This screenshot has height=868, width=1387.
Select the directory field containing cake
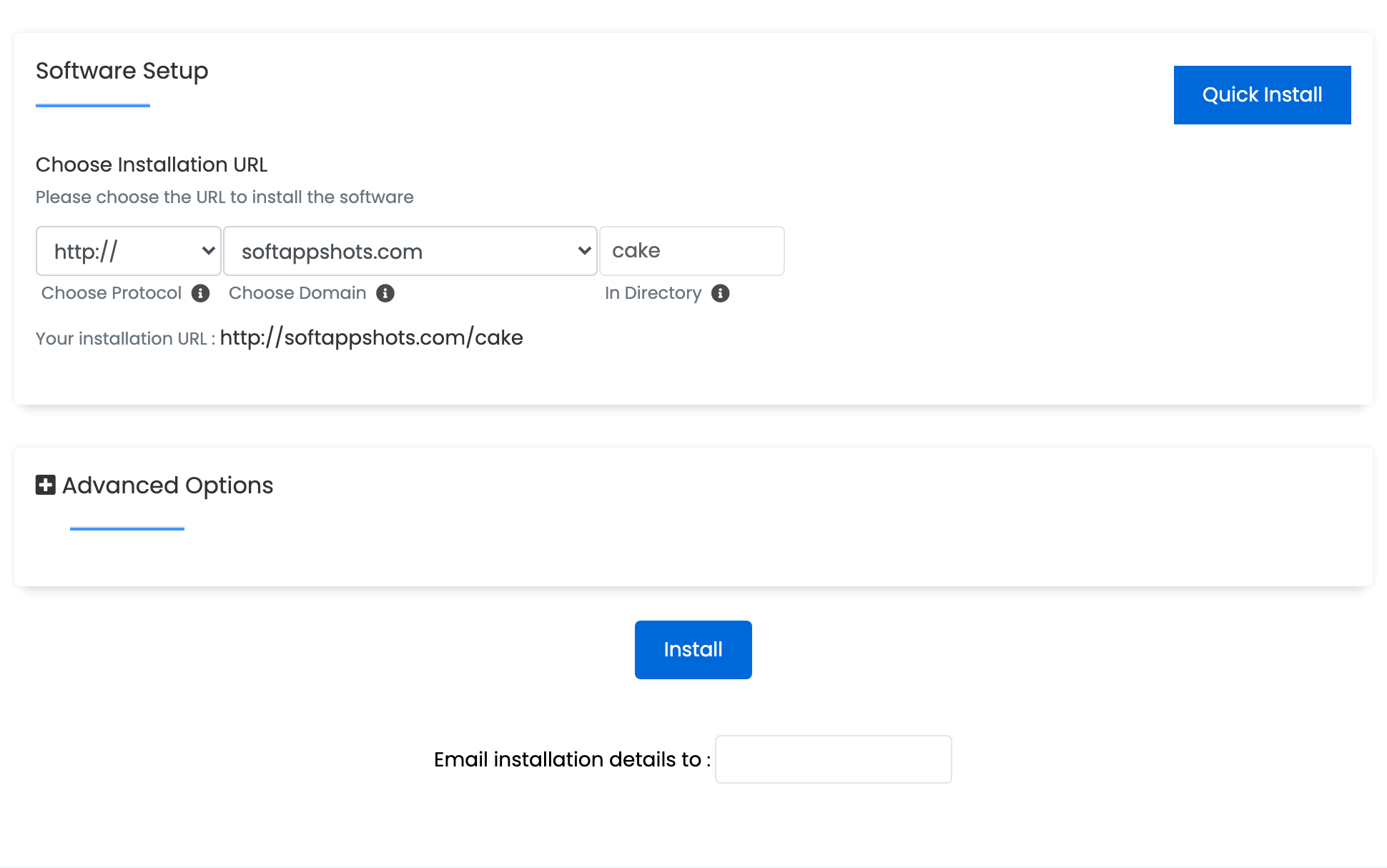(x=691, y=251)
